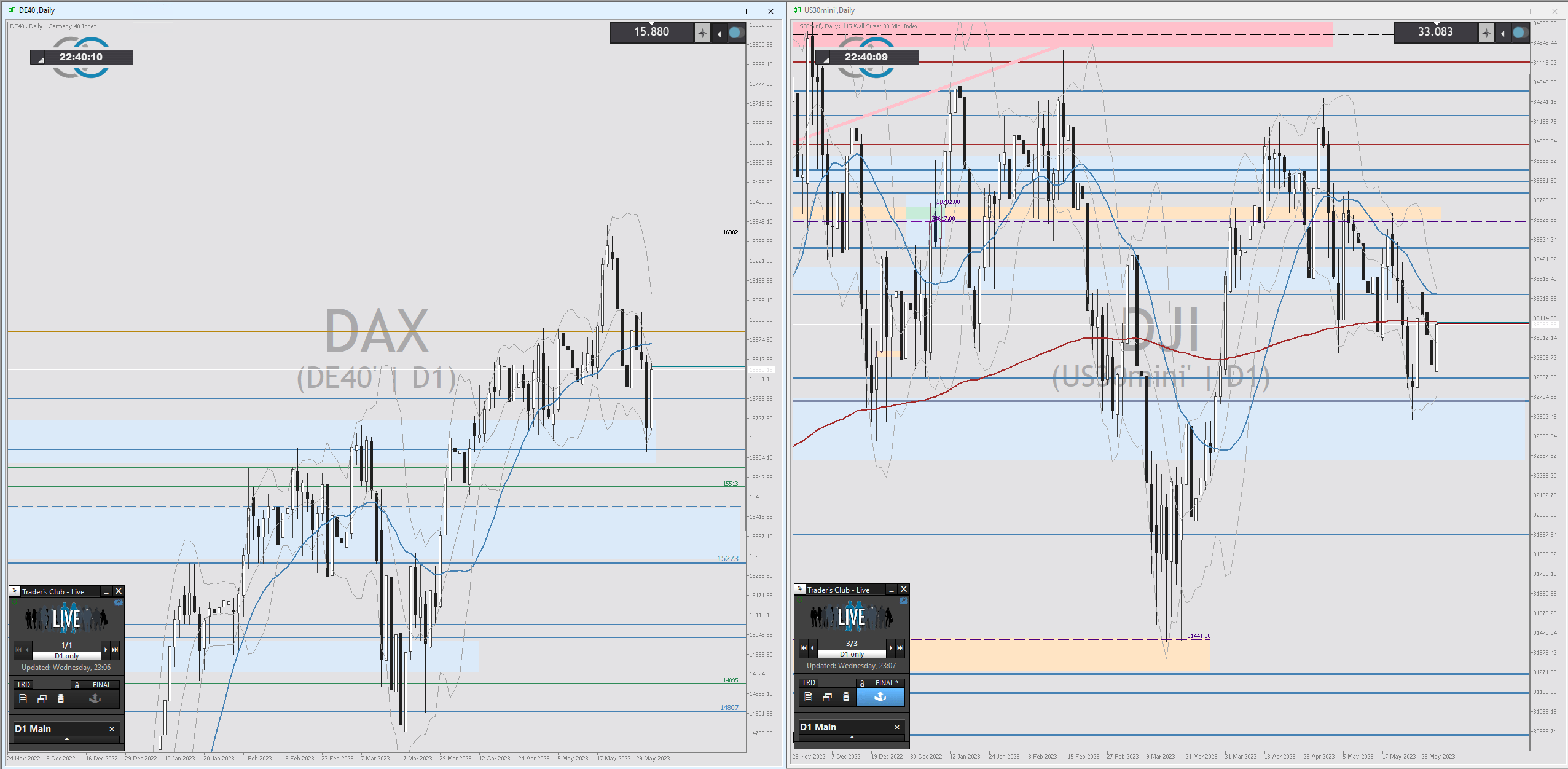Click pin icon on DE40 Trader's Club panel
The image size is (1568, 769).
[x=15, y=591]
